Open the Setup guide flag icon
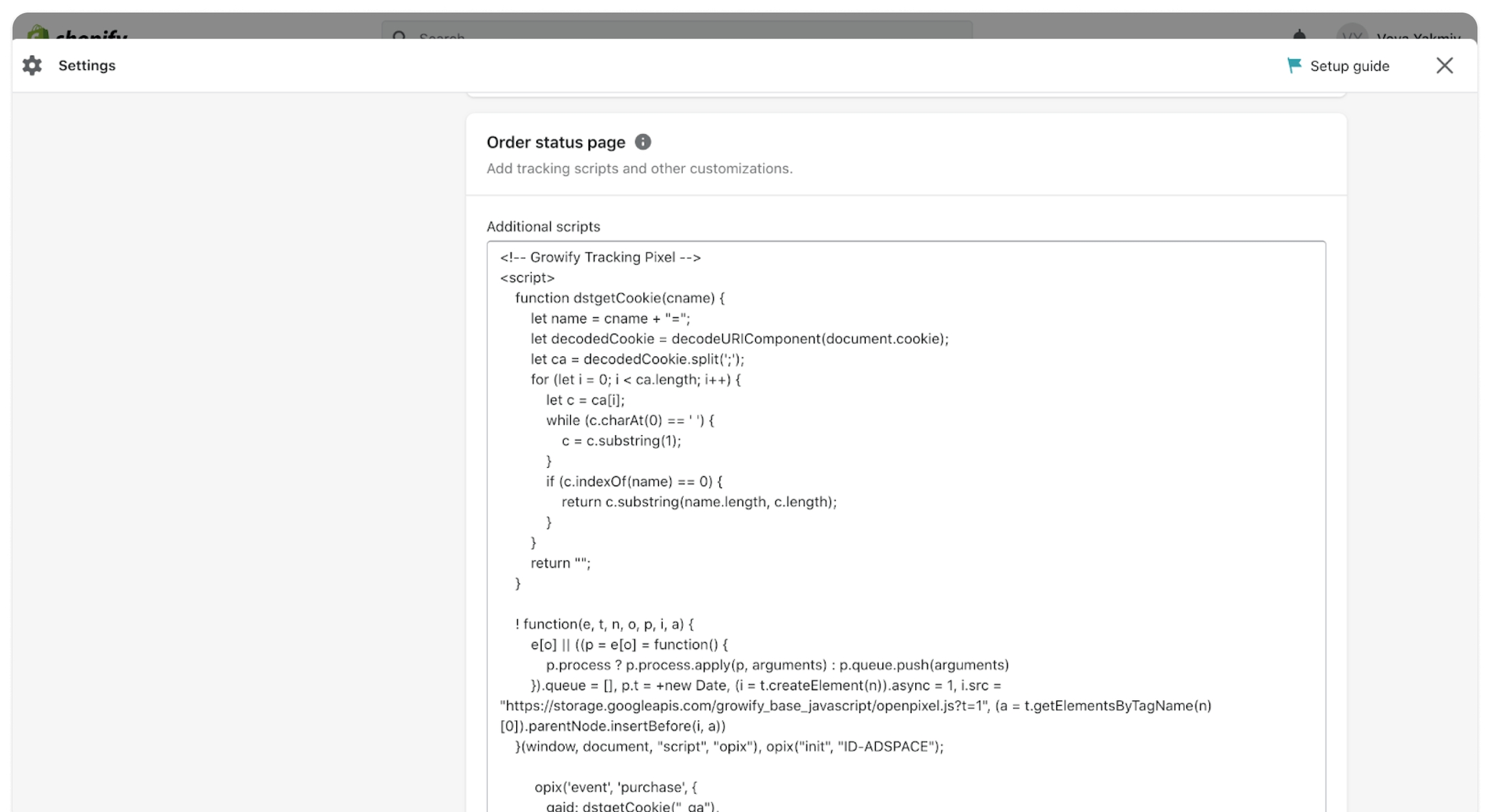Screen dimensions: 1490x812 pos(1294,65)
